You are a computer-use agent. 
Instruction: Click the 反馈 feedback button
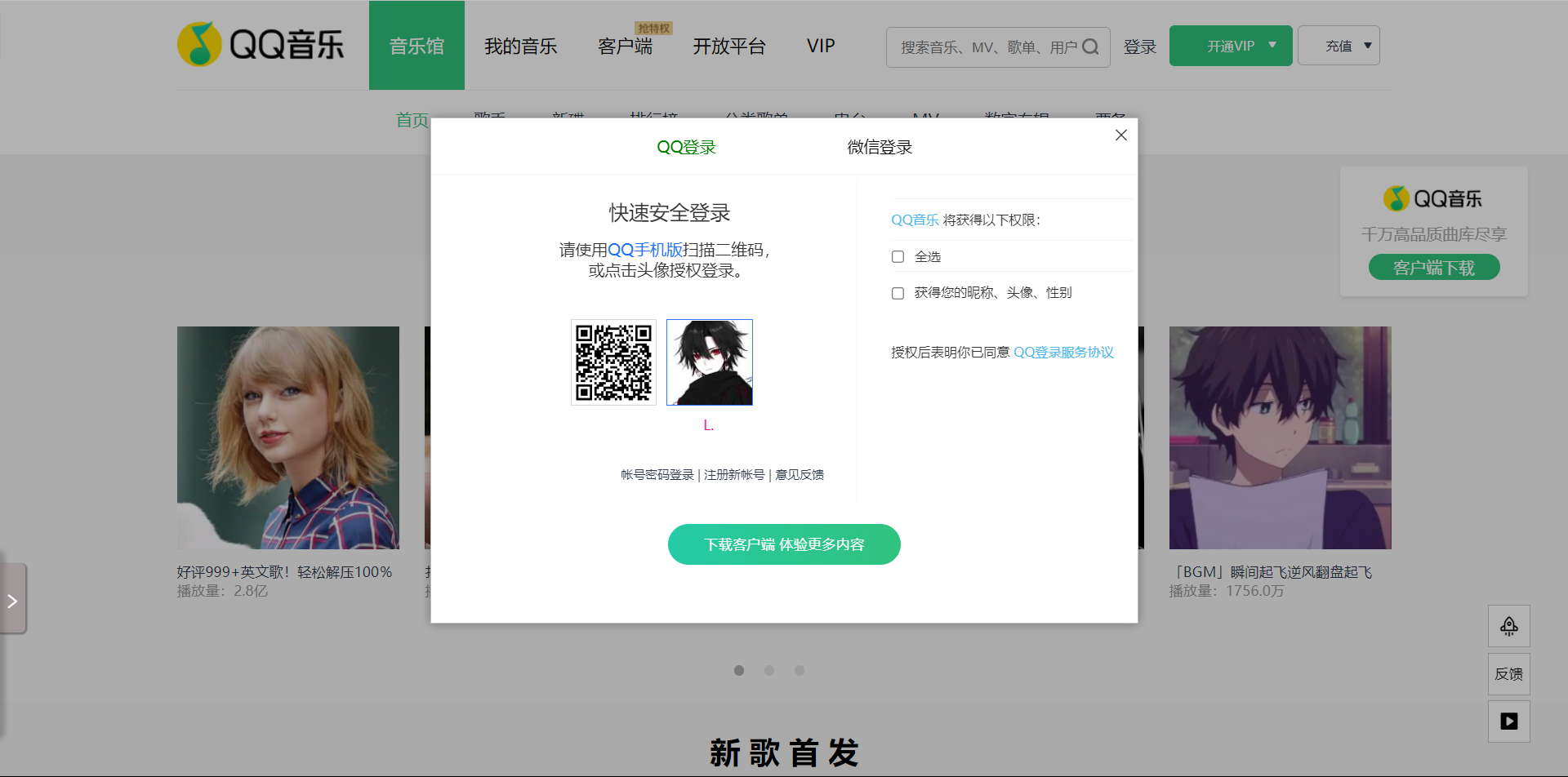(1509, 674)
